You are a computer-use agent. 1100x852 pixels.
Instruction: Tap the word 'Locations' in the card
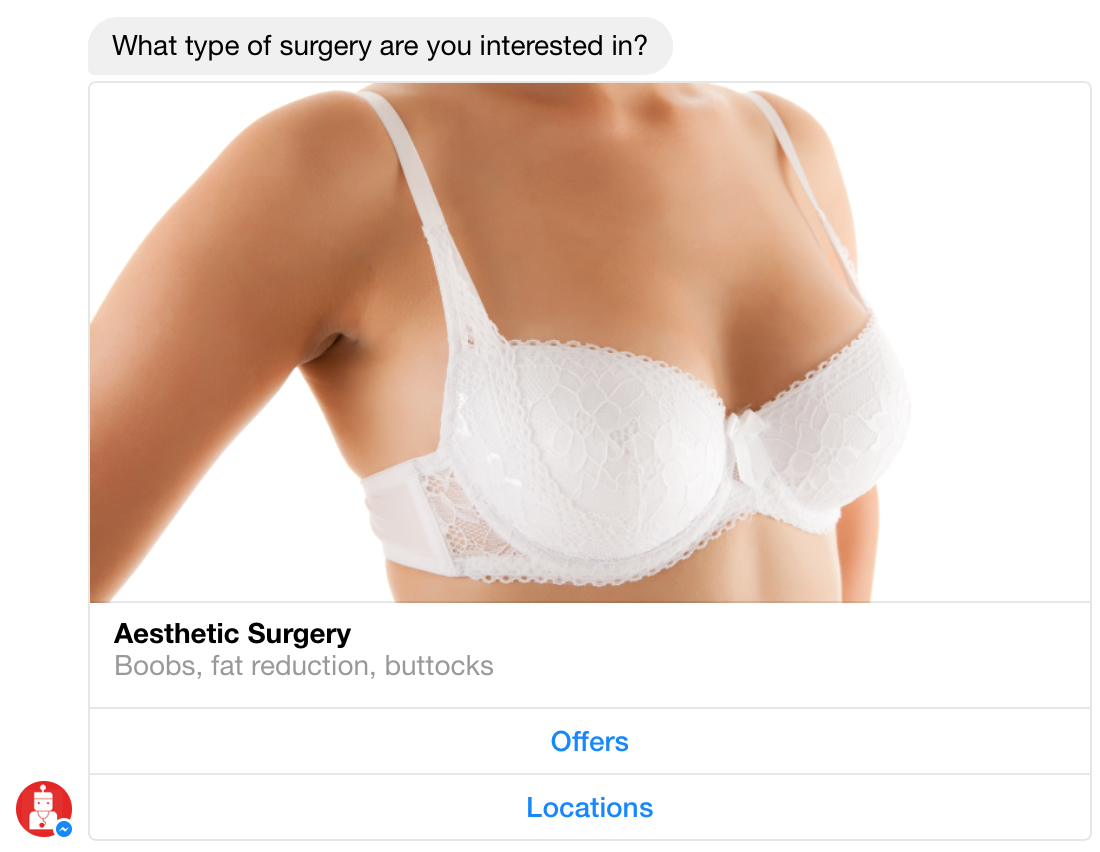click(x=589, y=807)
